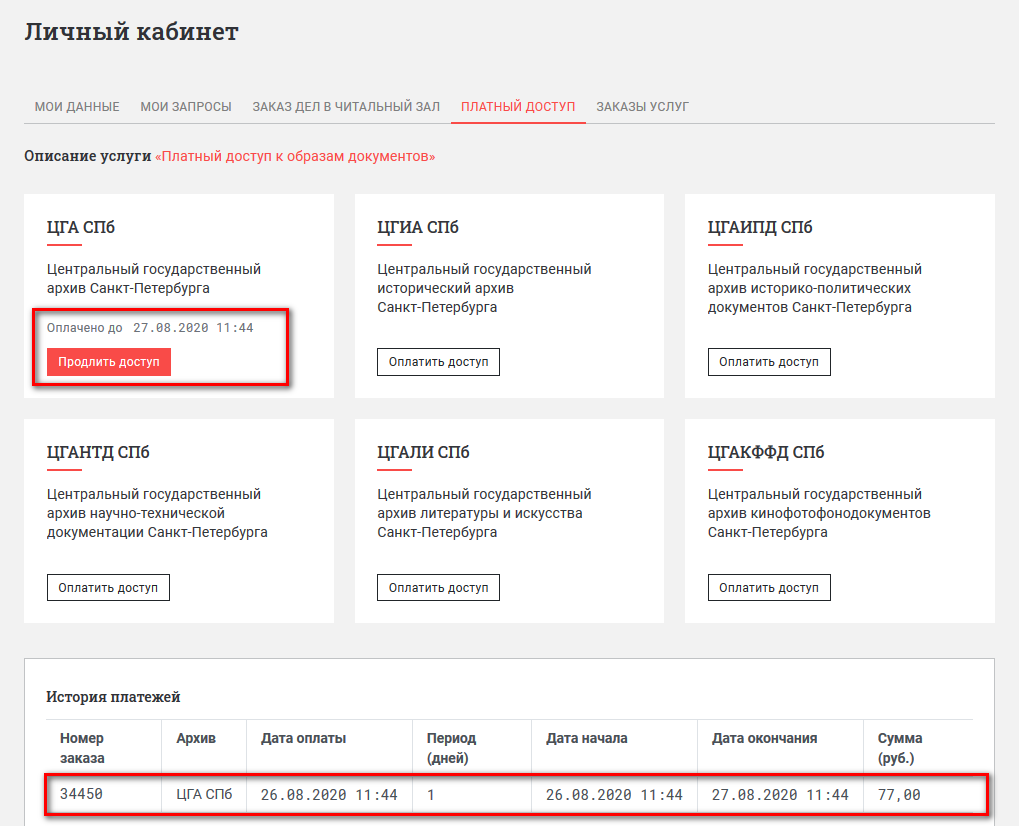This screenshot has width=1019, height=826.
Task: Select the ПЛАТНЫЙ ДОСТУП tab
Action: click(518, 107)
